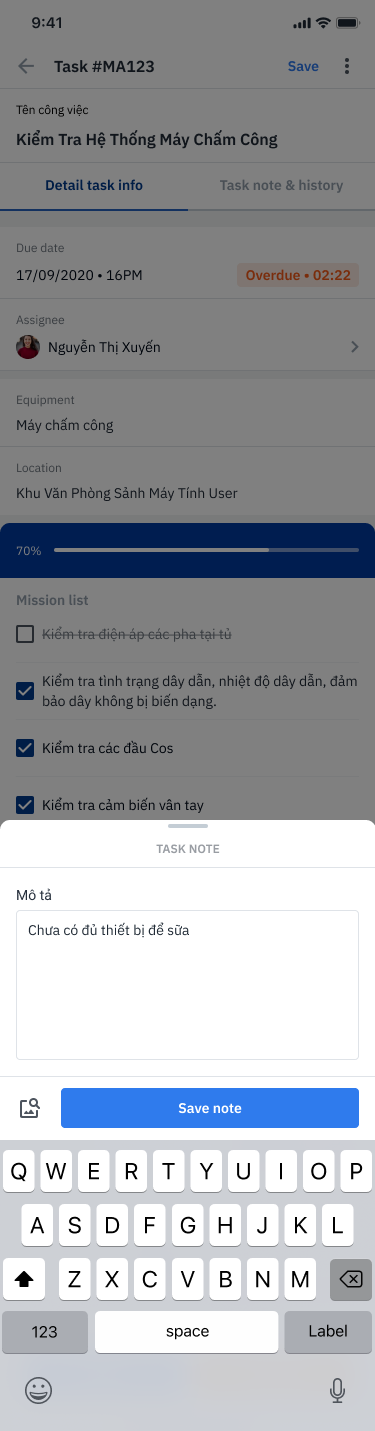
Task: Tap the shift arrow key
Action: [24, 1278]
